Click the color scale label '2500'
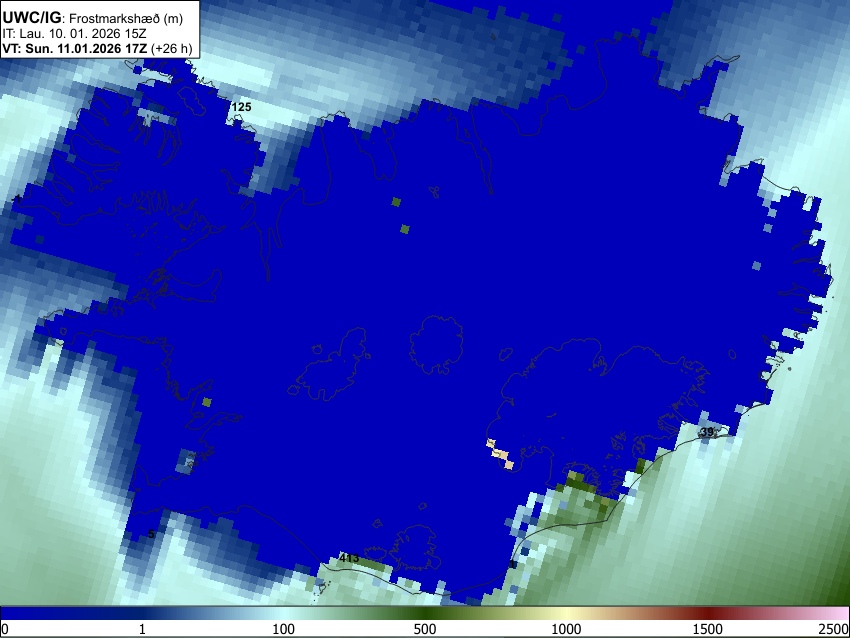850x638 pixels. pos(834,629)
